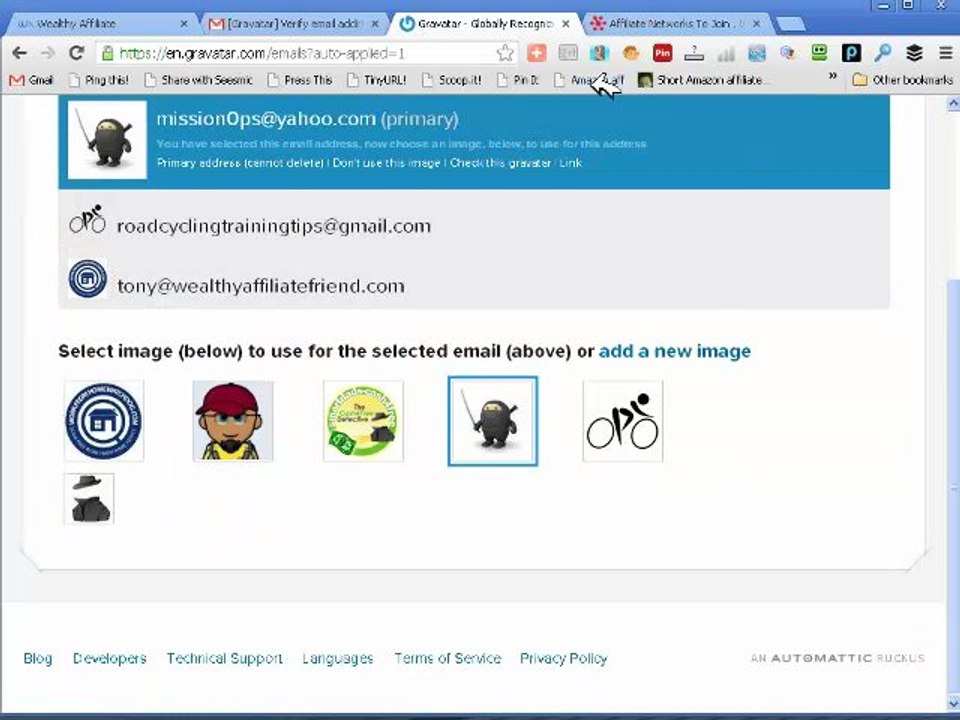Show hidden bookmarks with double chevron
Viewport: 960px width, 720px height.
[x=833, y=77]
